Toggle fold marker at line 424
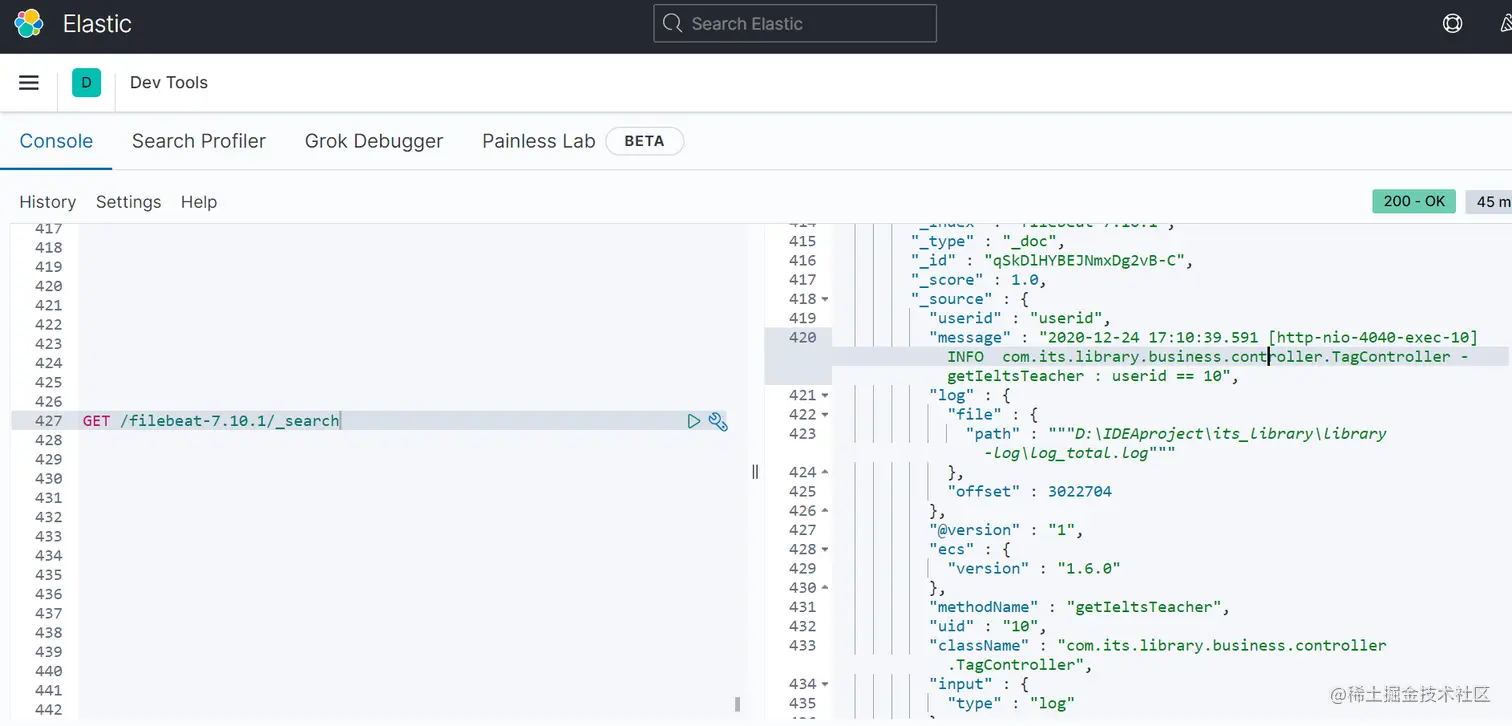 pyautogui.click(x=825, y=472)
